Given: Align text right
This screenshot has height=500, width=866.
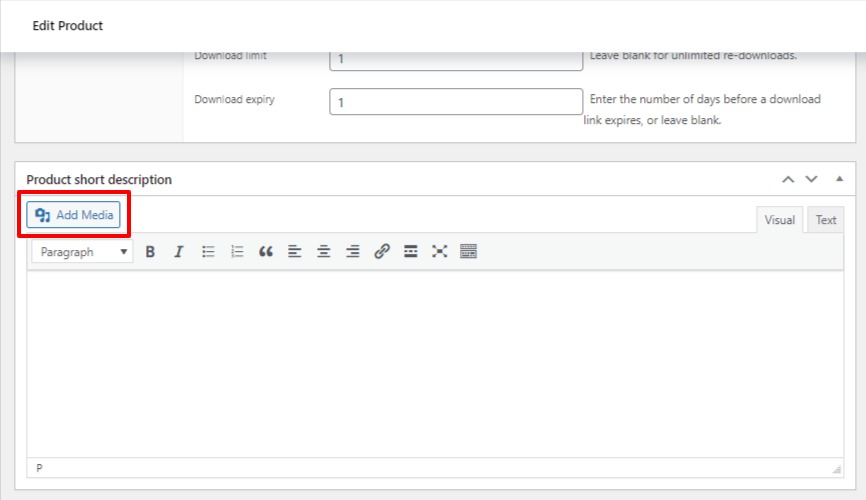Looking at the screenshot, I should point(352,252).
